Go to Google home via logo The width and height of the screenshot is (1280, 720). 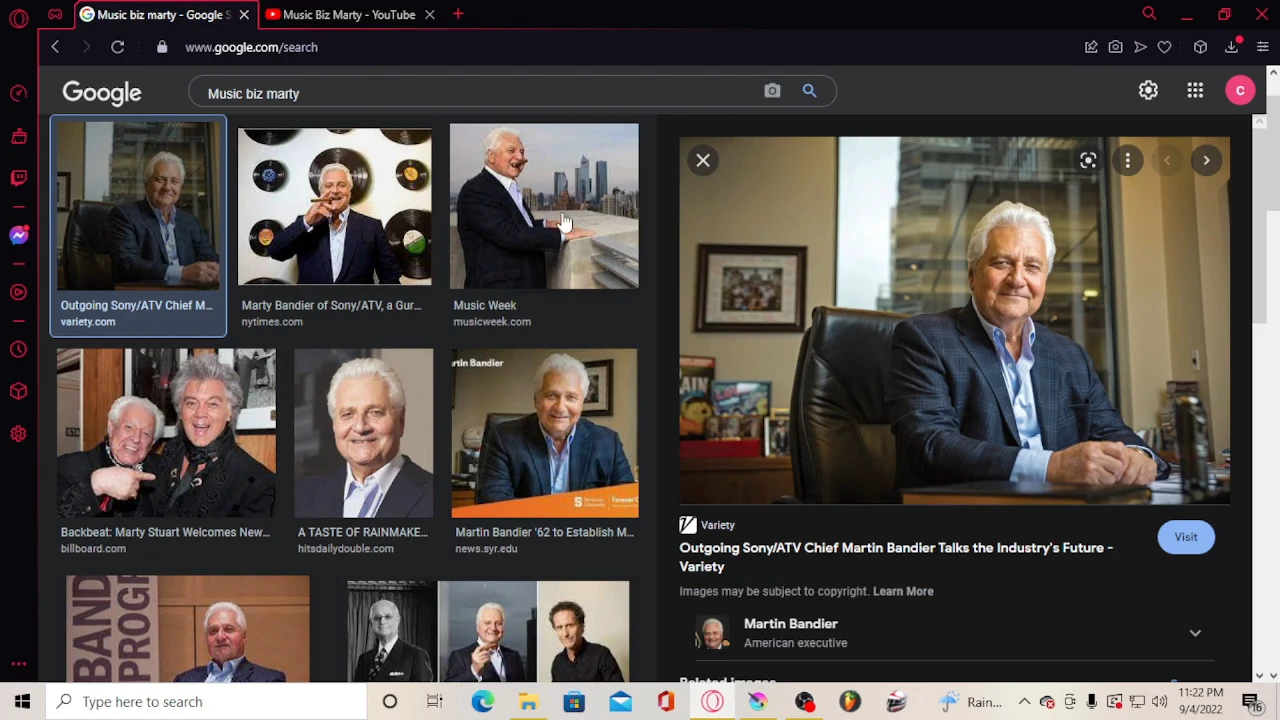point(102,93)
